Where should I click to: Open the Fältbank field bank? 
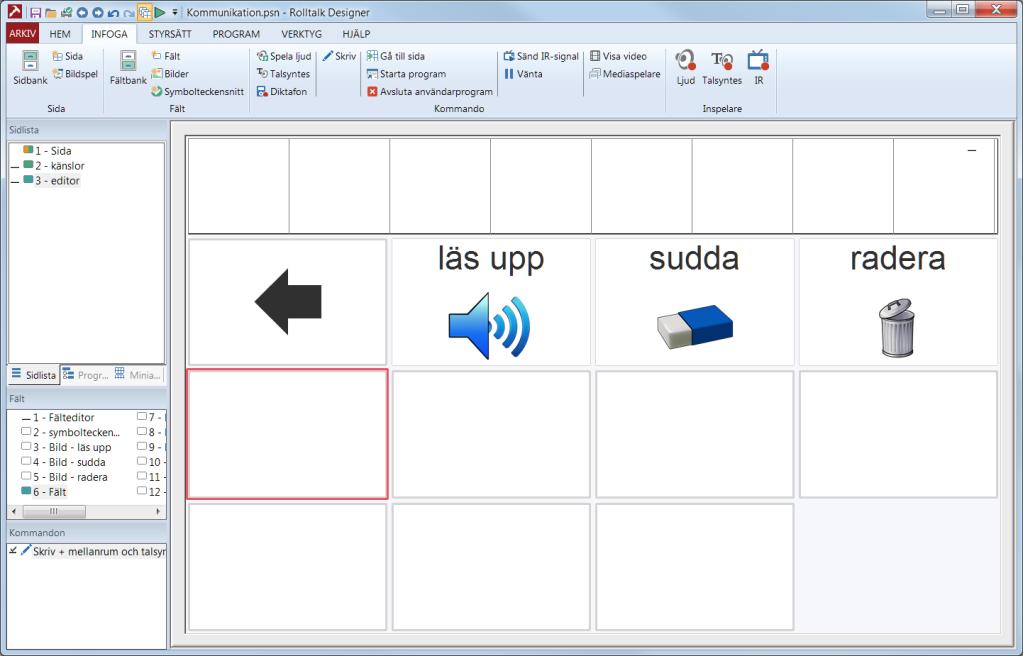click(128, 68)
